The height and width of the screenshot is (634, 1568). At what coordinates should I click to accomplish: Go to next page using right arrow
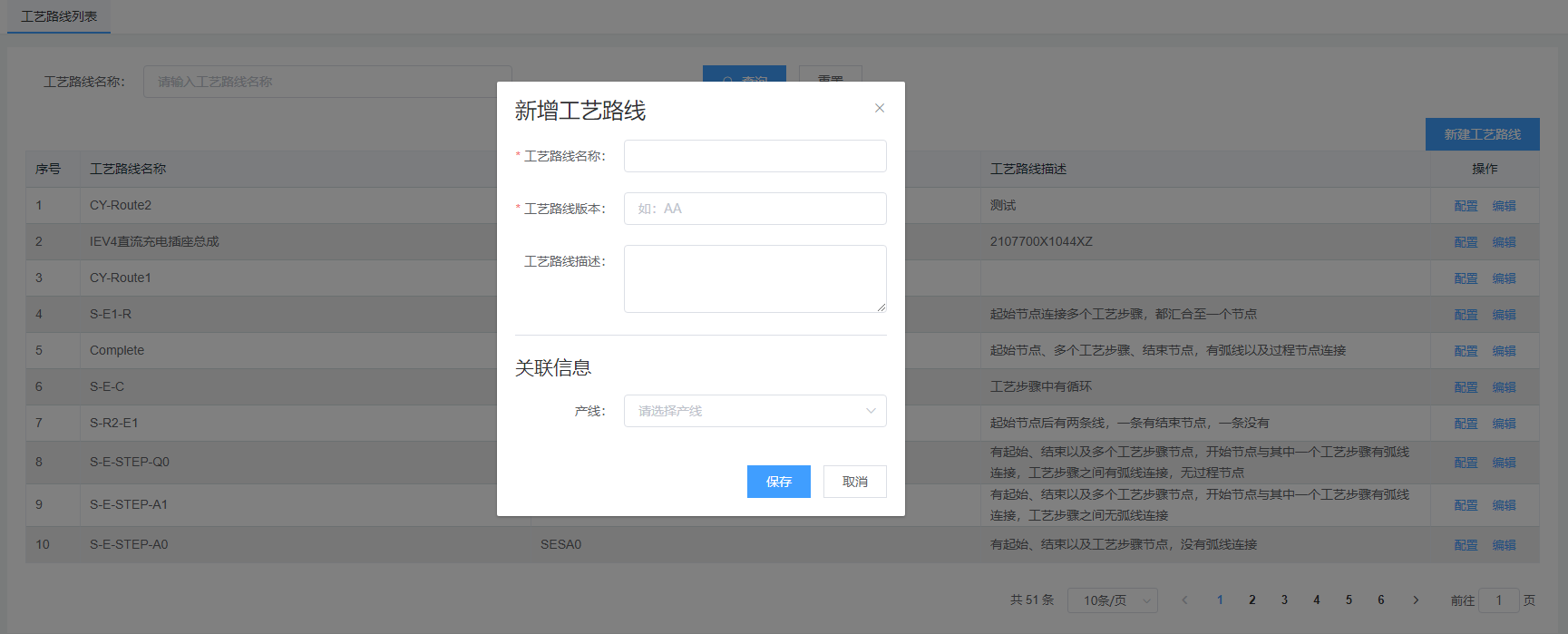[x=1416, y=600]
